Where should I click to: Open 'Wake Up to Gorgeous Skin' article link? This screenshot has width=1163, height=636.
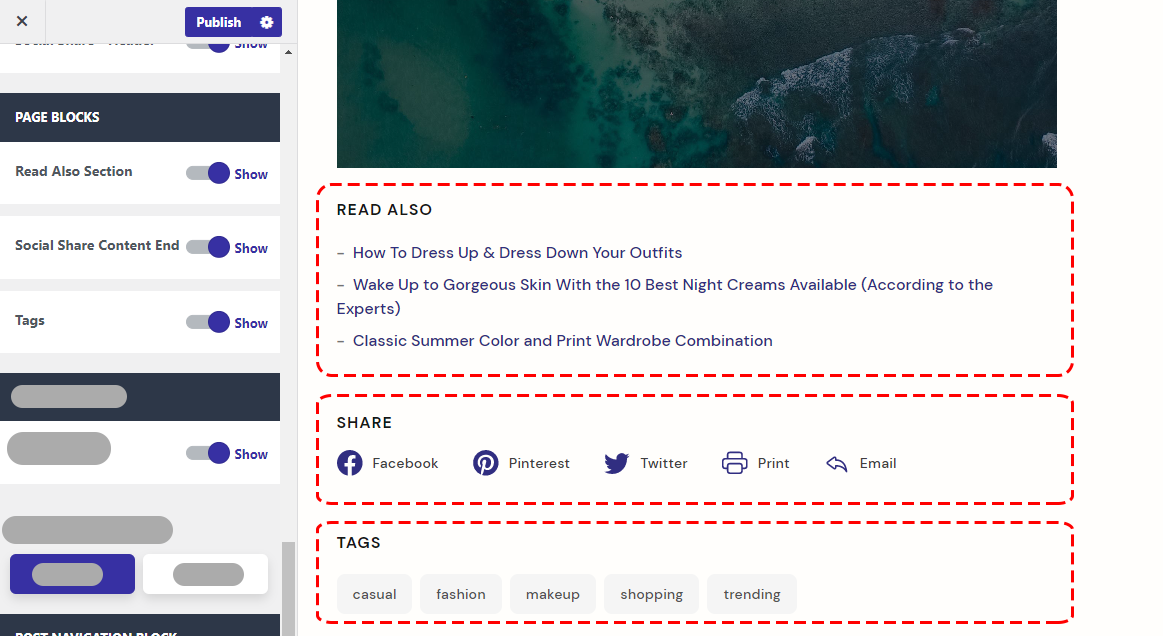(665, 296)
